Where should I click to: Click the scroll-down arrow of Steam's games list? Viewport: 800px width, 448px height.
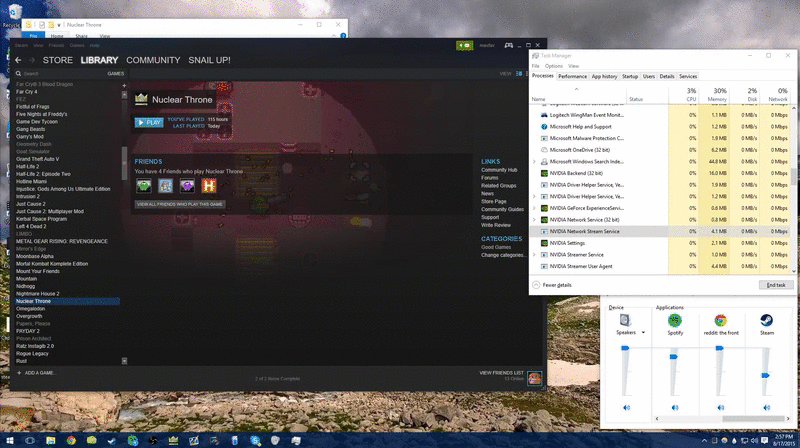(x=124, y=361)
